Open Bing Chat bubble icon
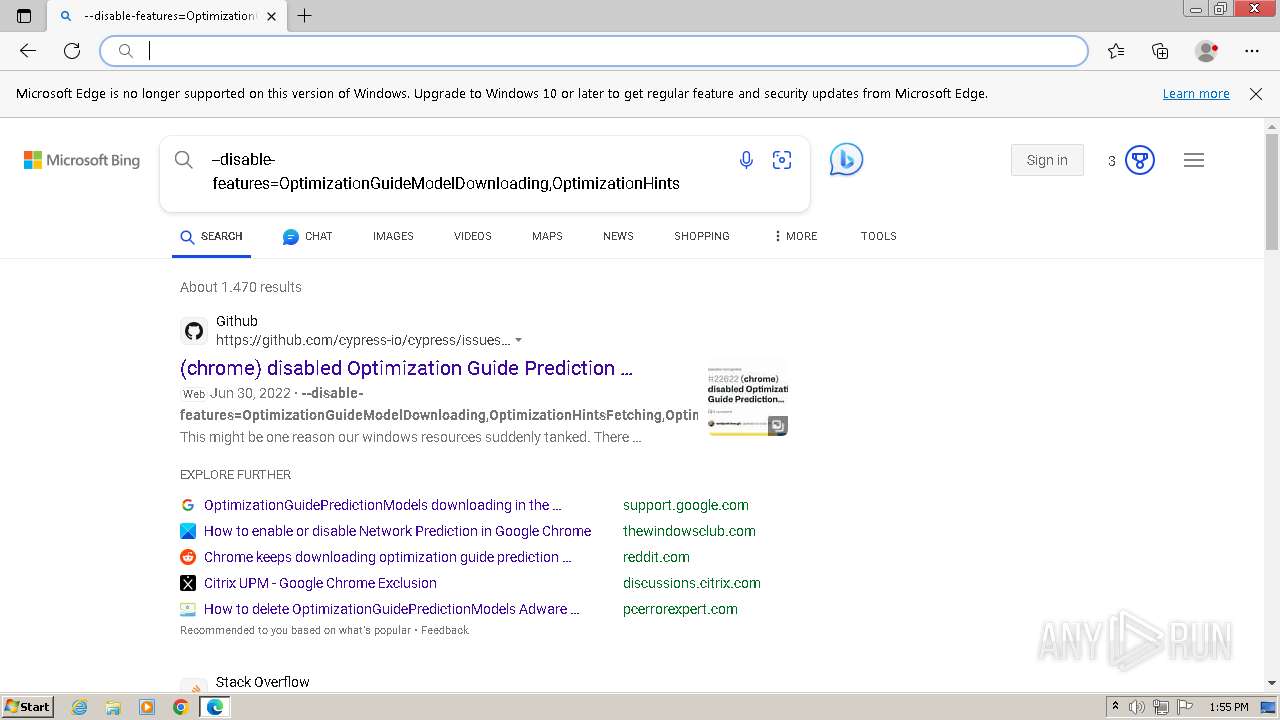1280x720 pixels. [x=846, y=160]
